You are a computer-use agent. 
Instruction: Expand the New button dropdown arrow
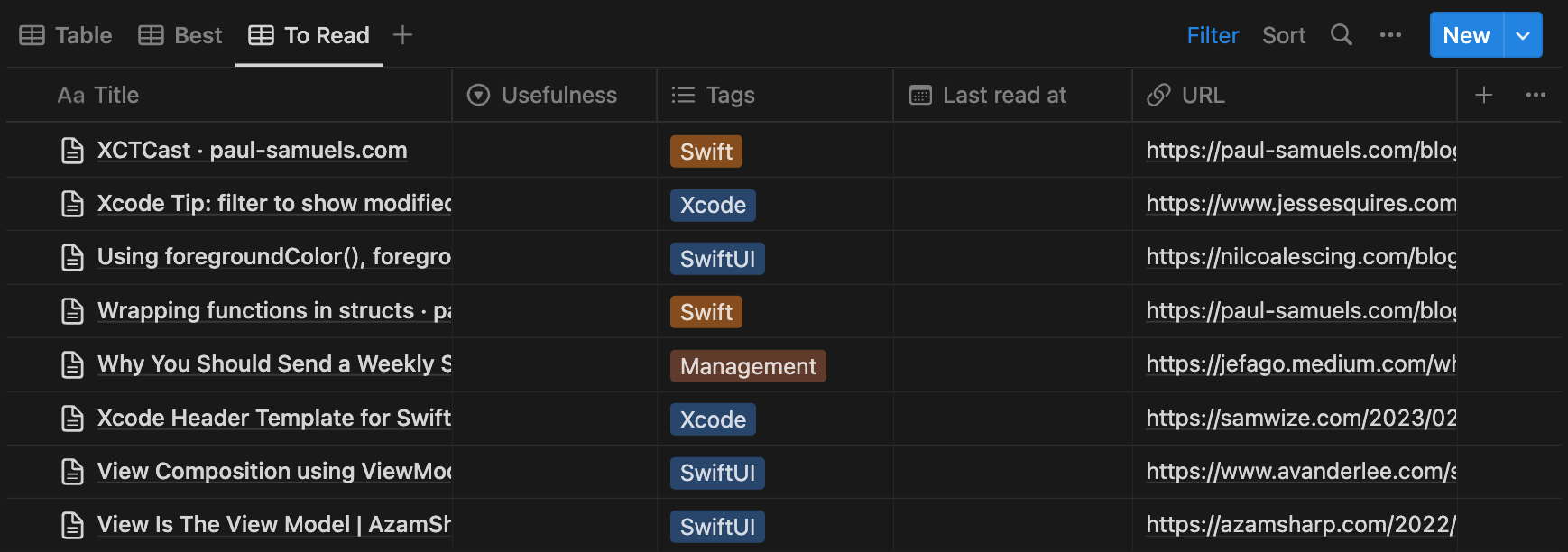point(1523,35)
